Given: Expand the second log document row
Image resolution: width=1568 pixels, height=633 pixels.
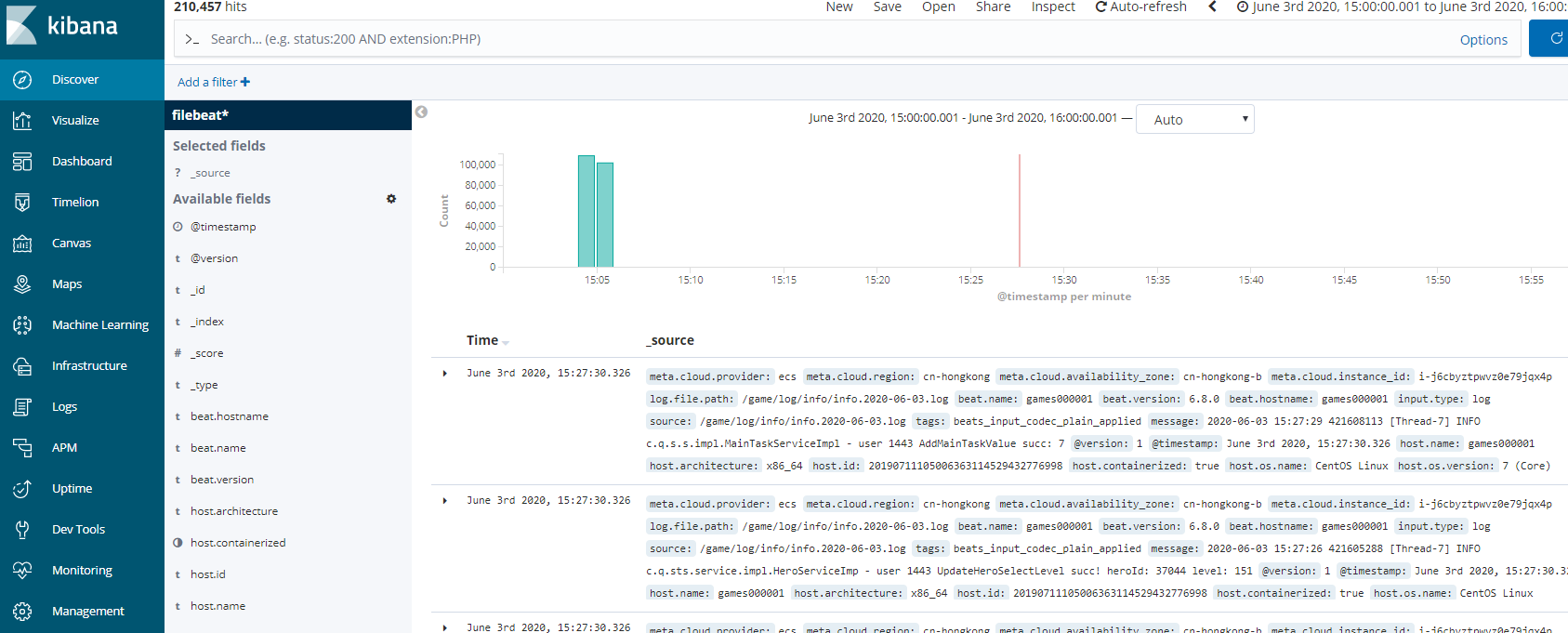Looking at the screenshot, I should [445, 501].
